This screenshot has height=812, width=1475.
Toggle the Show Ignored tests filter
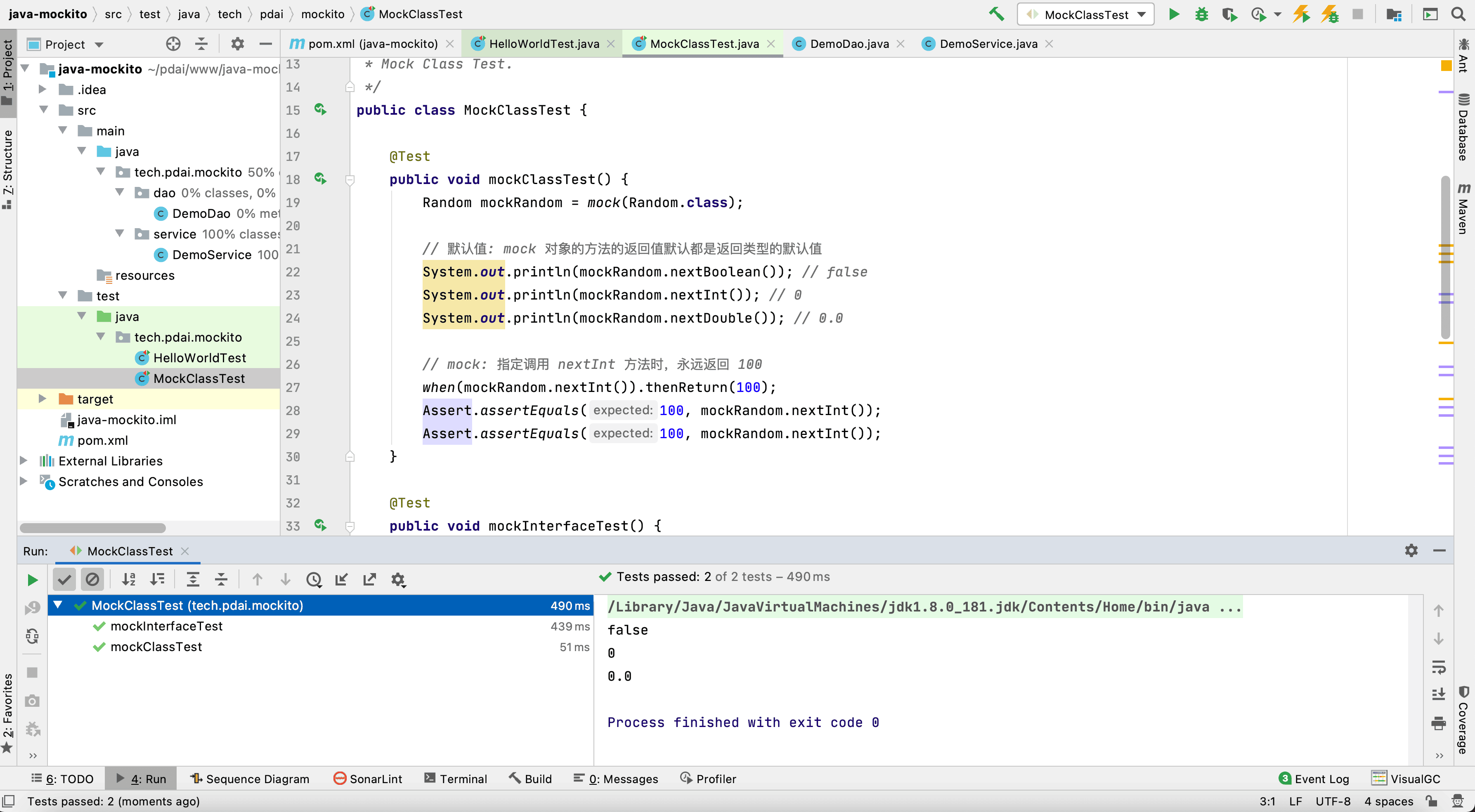click(92, 580)
